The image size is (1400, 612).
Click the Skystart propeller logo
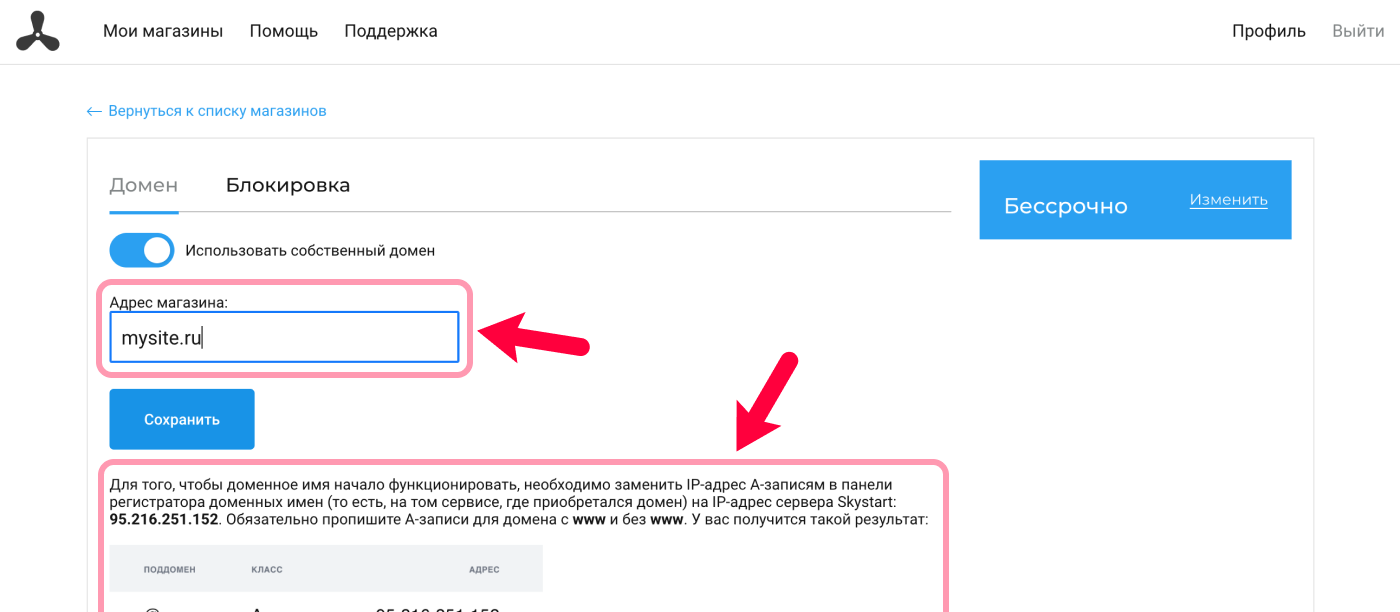click(x=38, y=31)
